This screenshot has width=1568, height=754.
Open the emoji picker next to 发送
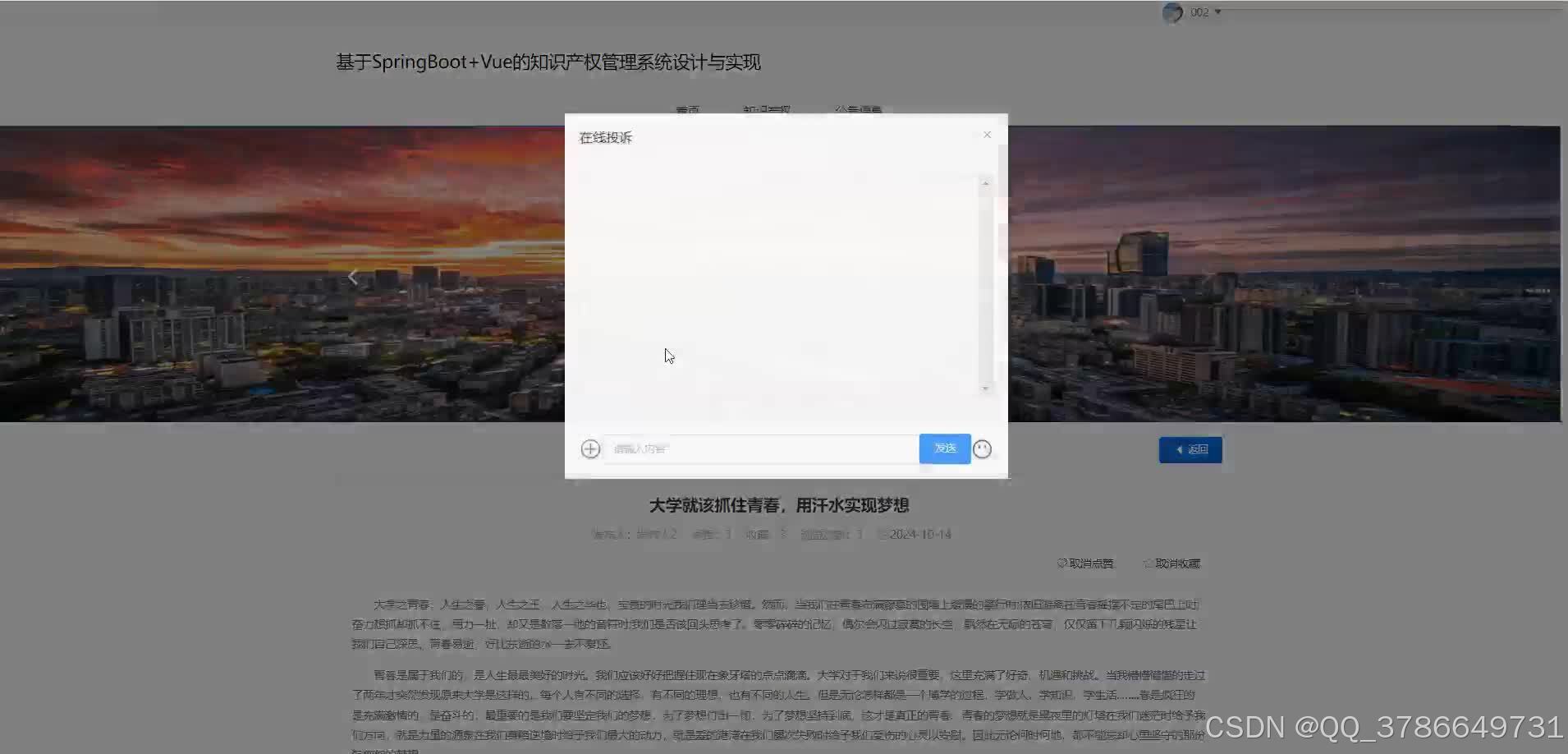[983, 448]
